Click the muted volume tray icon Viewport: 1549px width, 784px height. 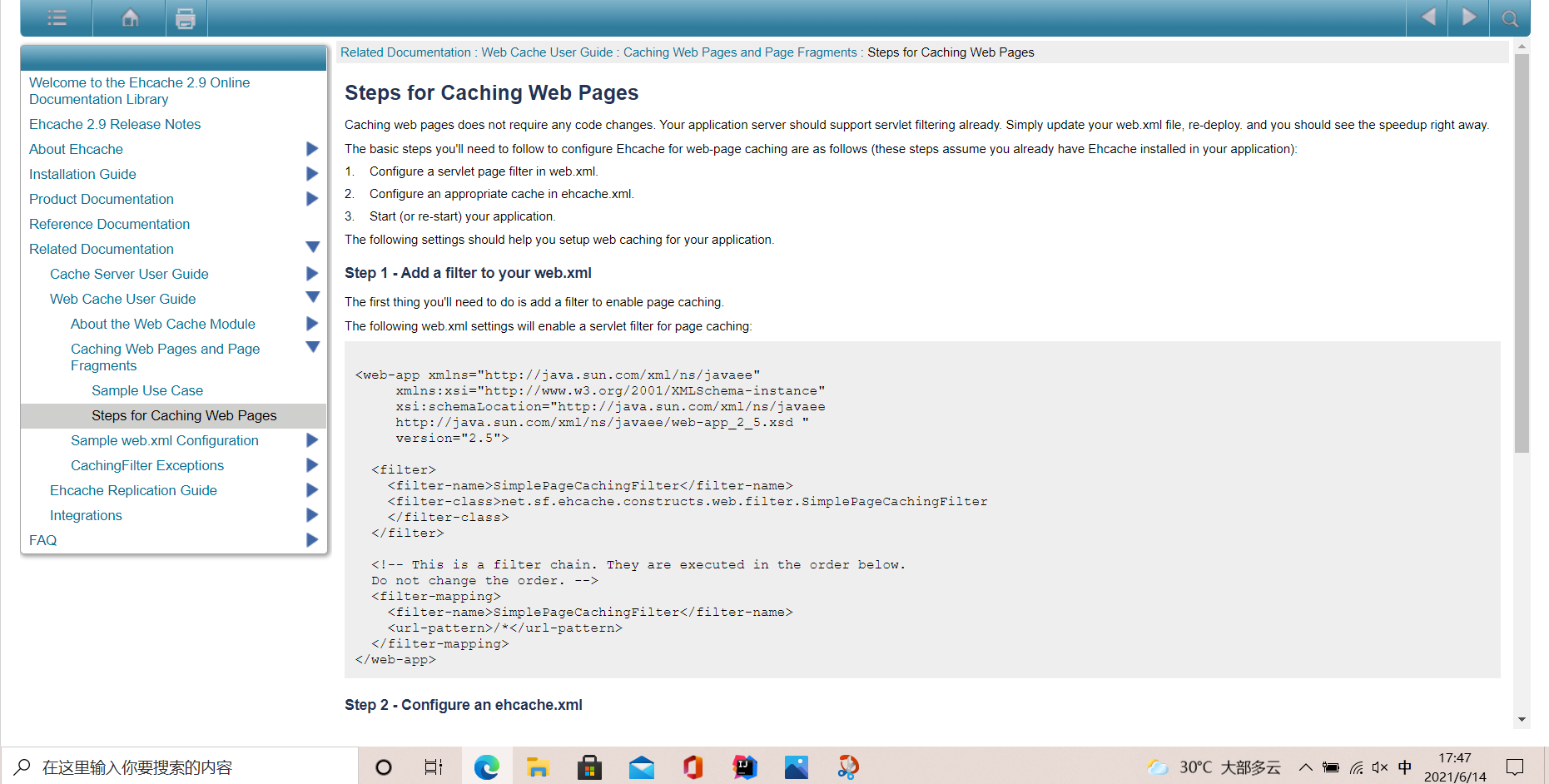[x=1380, y=767]
